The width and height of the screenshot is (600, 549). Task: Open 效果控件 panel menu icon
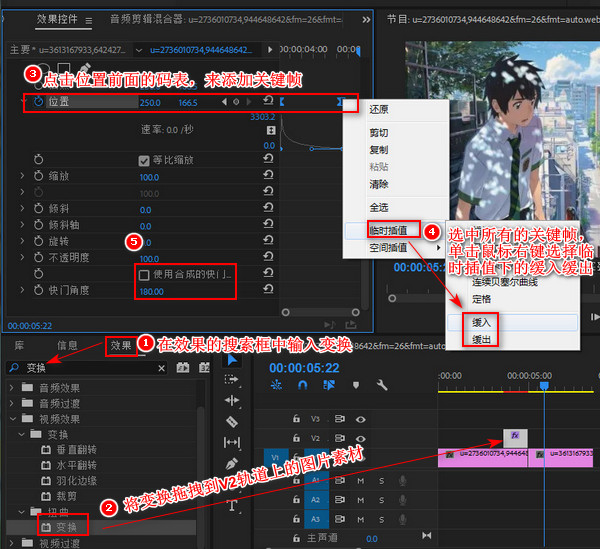pos(89,20)
